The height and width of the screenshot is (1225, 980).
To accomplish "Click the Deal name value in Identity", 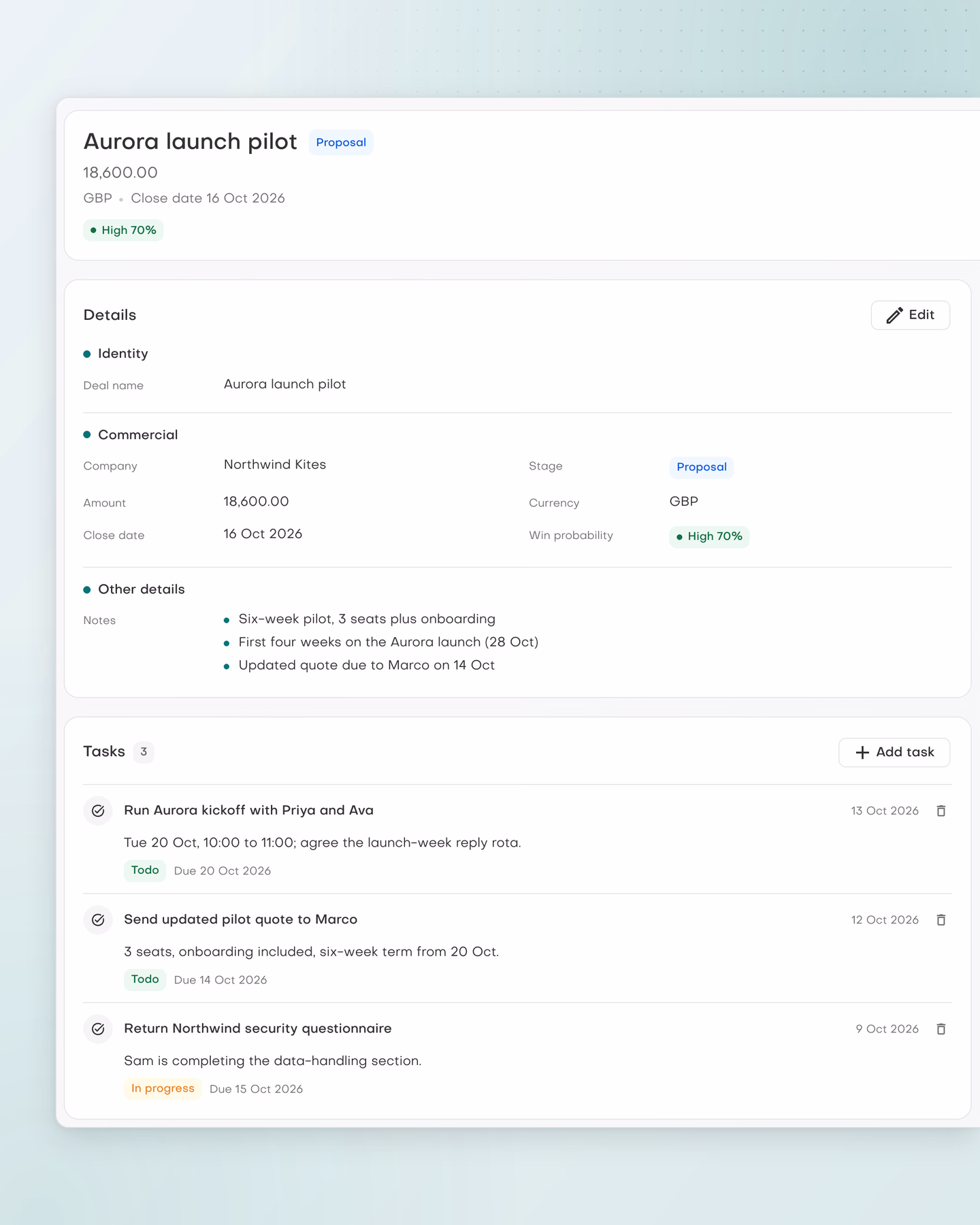I will (x=285, y=385).
